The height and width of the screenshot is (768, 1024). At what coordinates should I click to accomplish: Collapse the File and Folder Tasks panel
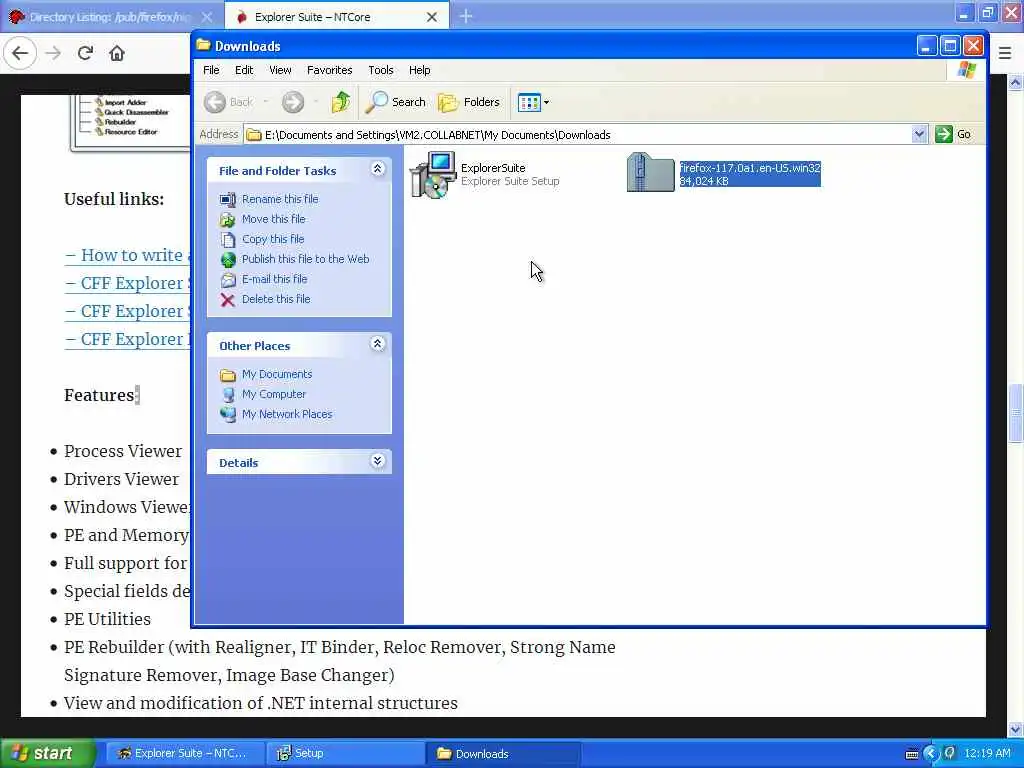click(377, 169)
